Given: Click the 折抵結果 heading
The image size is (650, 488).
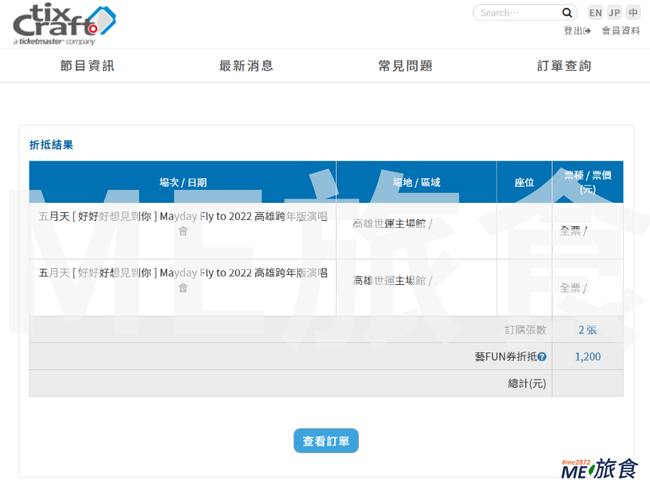Looking at the screenshot, I should (51, 145).
